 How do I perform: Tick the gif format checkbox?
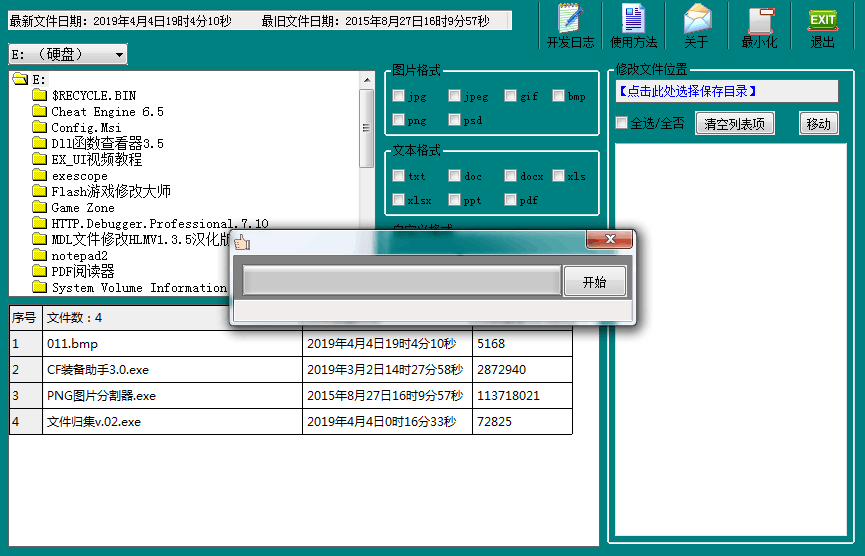click(x=510, y=95)
